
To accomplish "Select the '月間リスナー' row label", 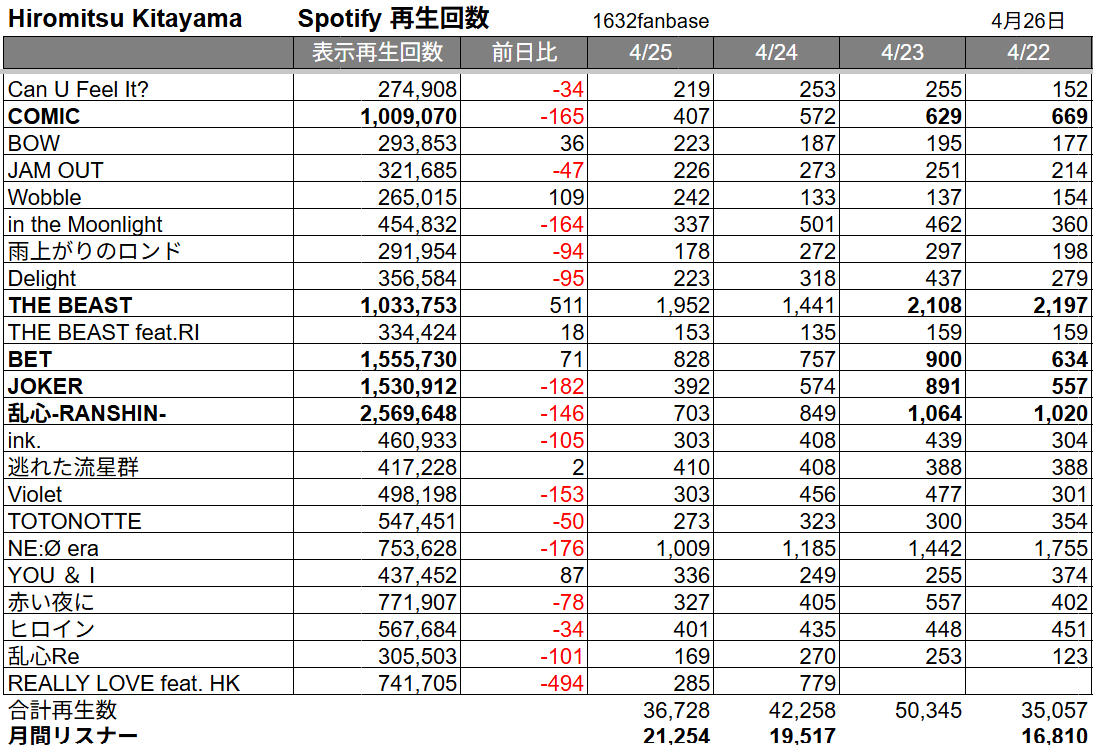I will (72, 735).
